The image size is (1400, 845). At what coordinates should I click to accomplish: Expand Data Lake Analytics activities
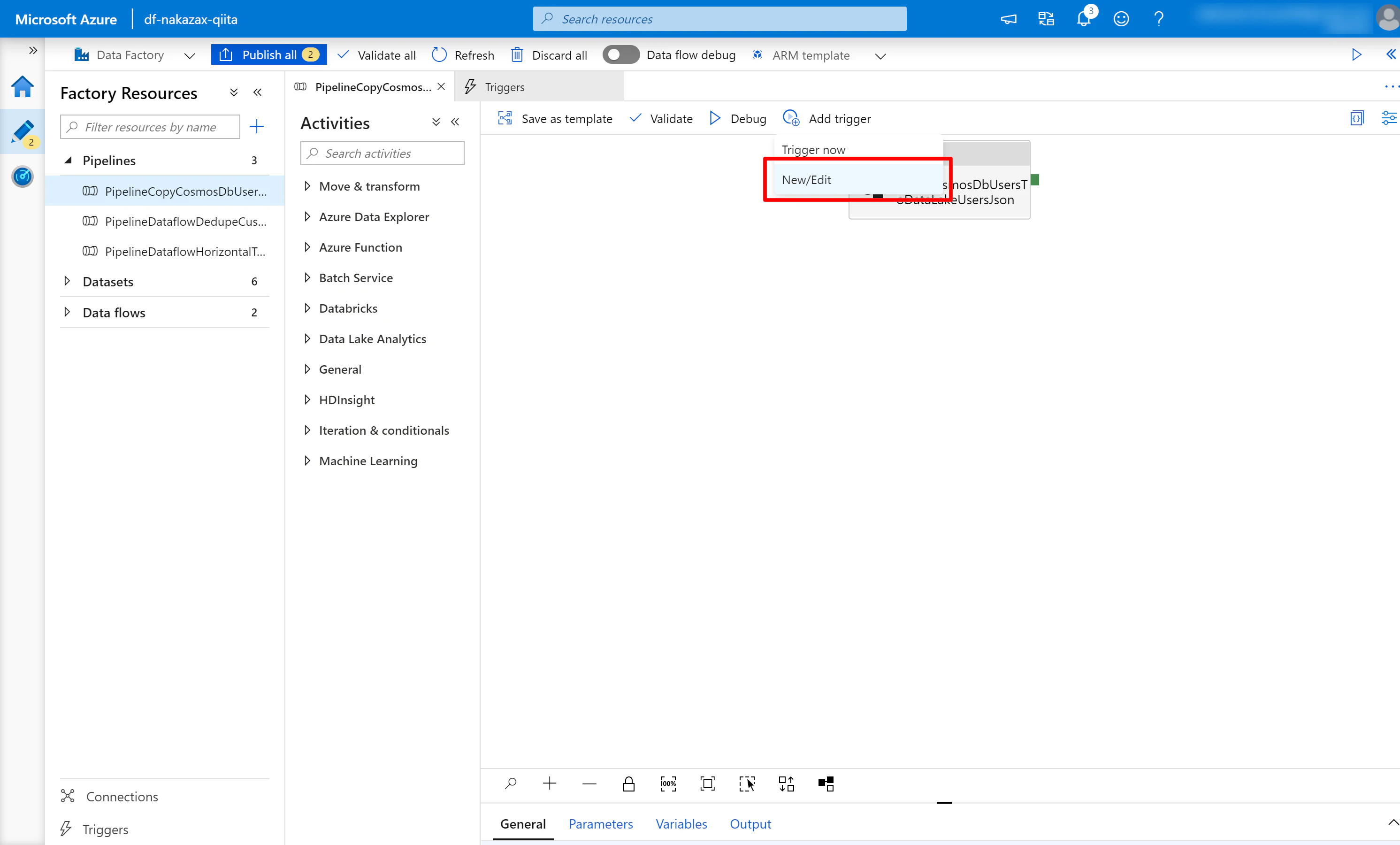point(307,338)
